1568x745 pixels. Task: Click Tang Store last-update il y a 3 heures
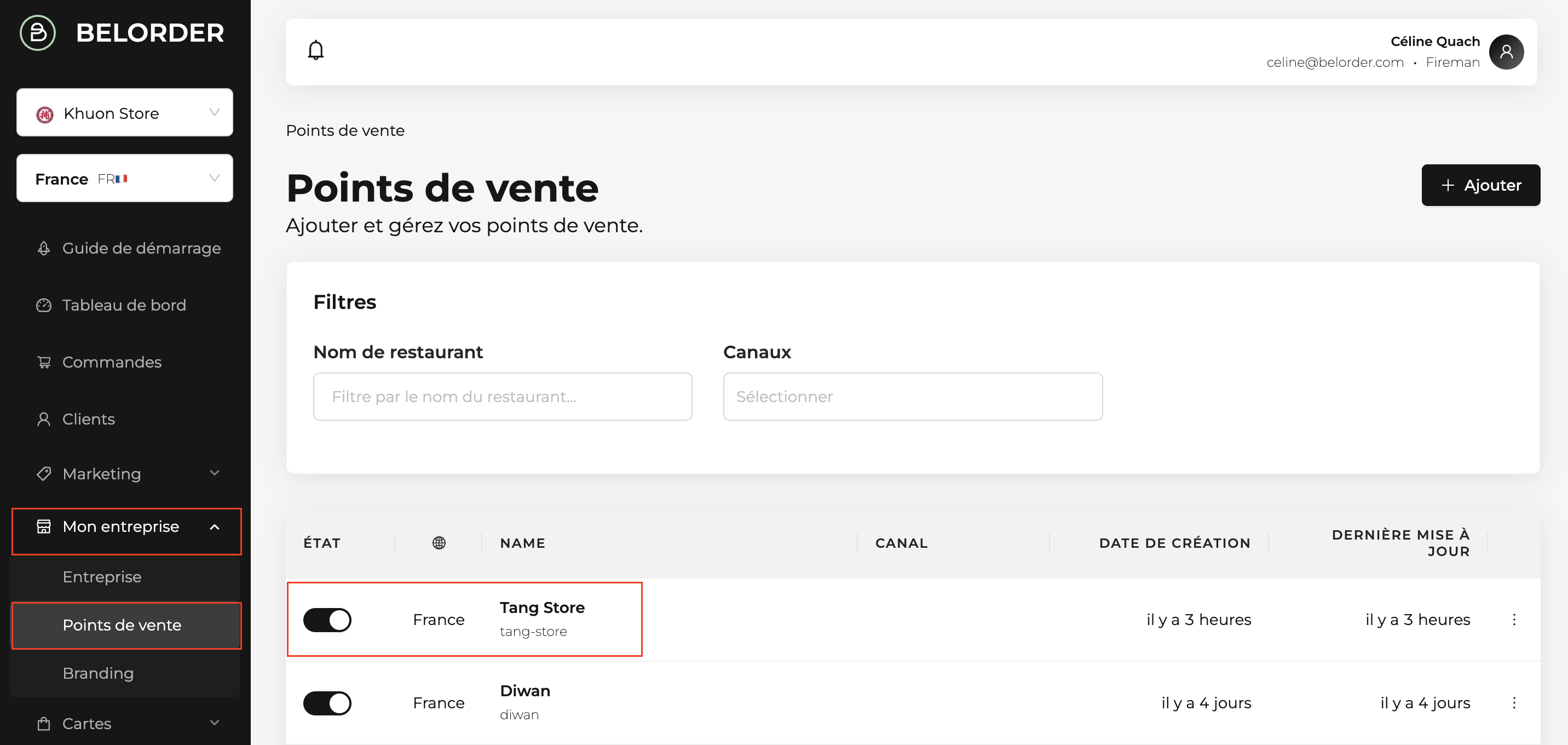pos(1417,620)
